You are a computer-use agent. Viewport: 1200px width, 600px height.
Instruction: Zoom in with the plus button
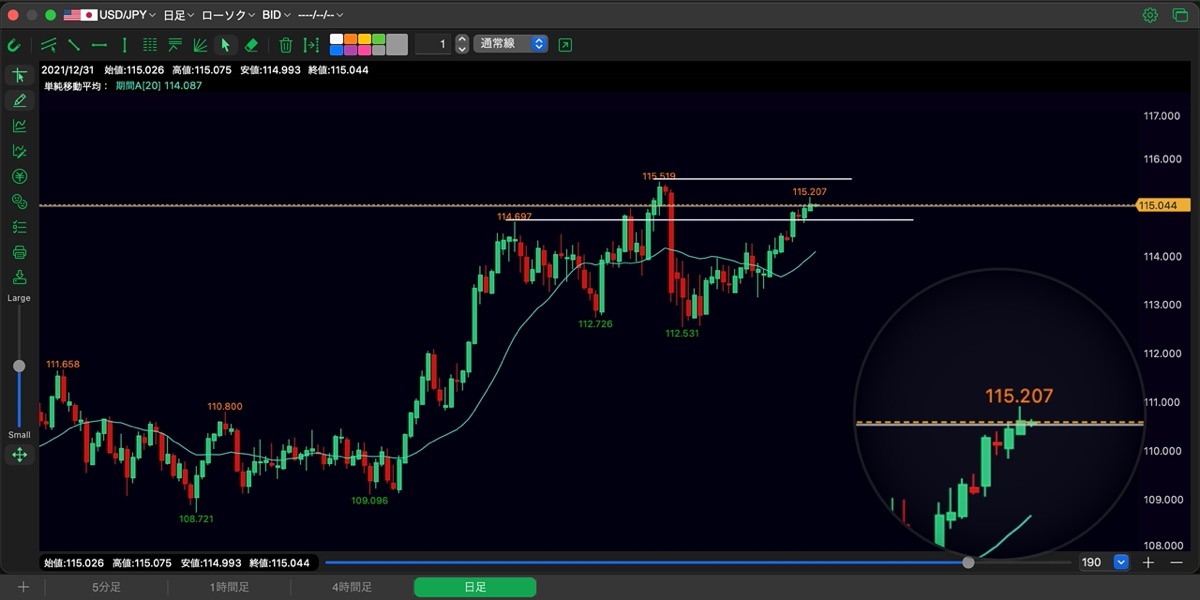[x=1148, y=562]
